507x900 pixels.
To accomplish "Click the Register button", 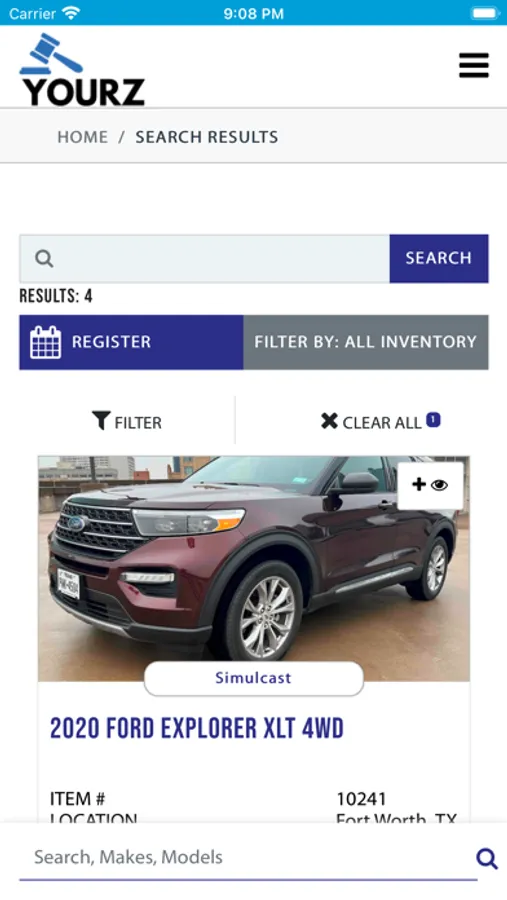I will 131,342.
